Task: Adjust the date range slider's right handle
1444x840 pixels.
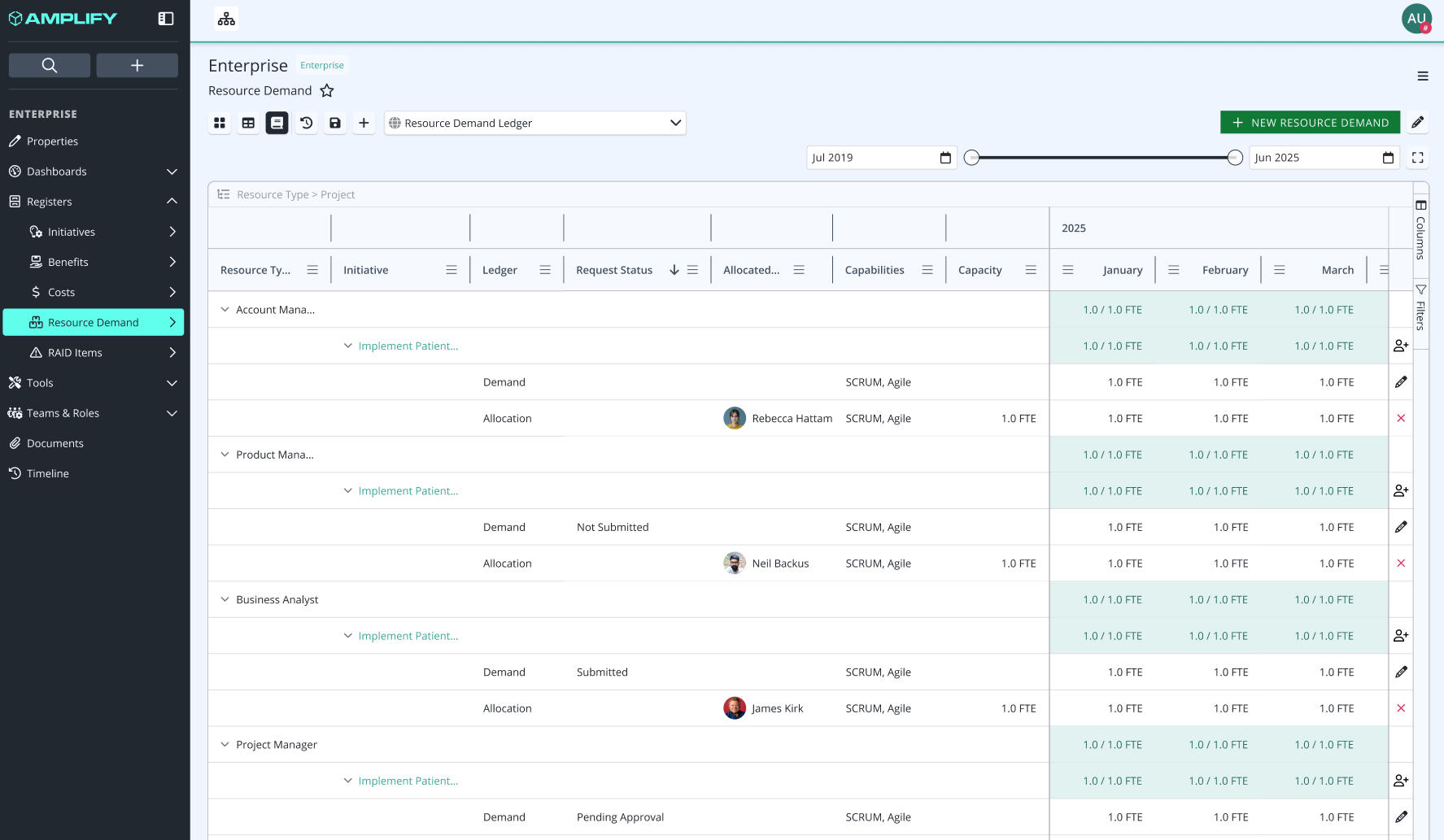Action: 1235,158
